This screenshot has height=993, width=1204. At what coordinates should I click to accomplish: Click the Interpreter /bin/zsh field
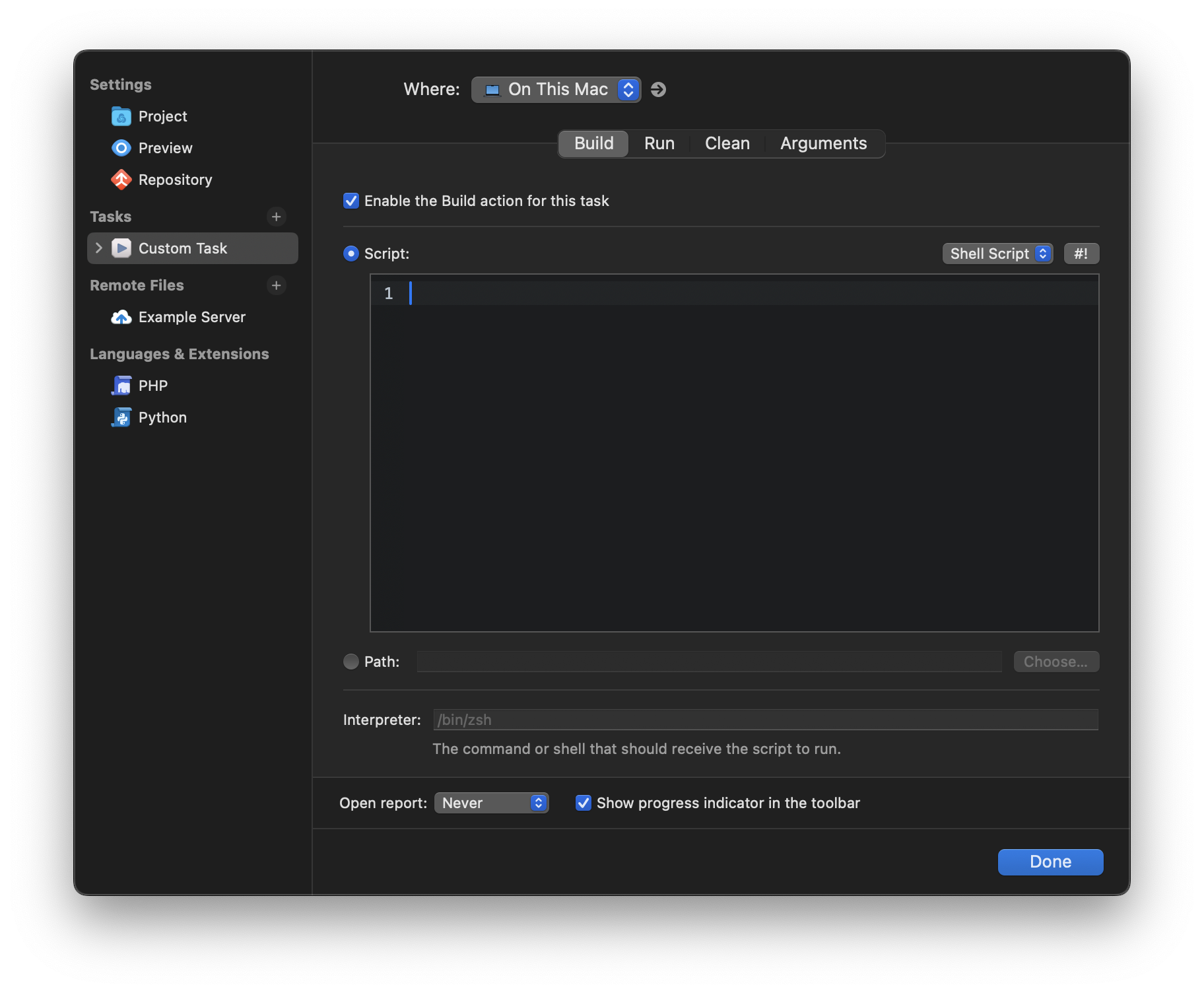(766, 720)
